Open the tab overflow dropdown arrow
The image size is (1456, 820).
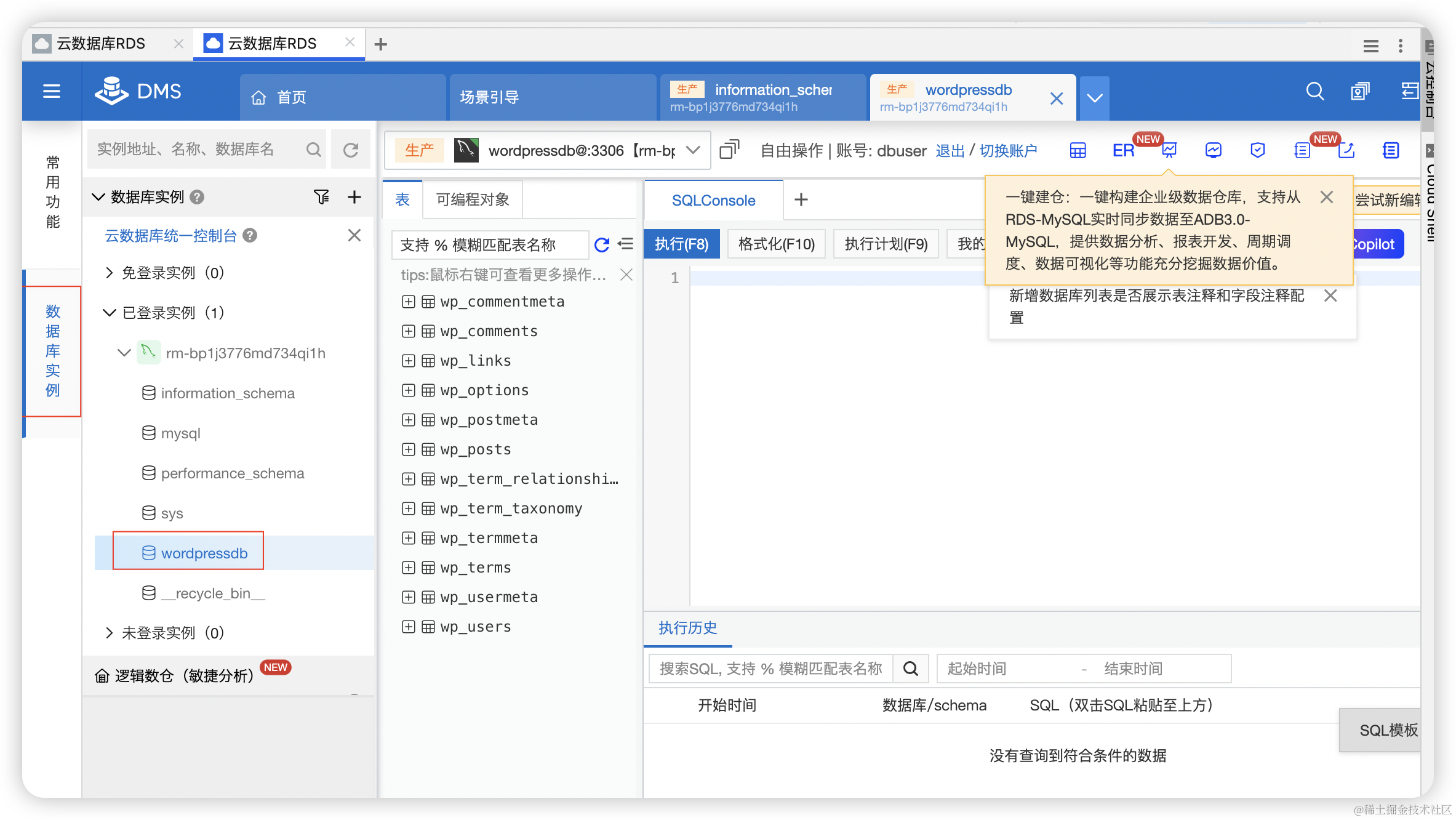(x=1094, y=98)
